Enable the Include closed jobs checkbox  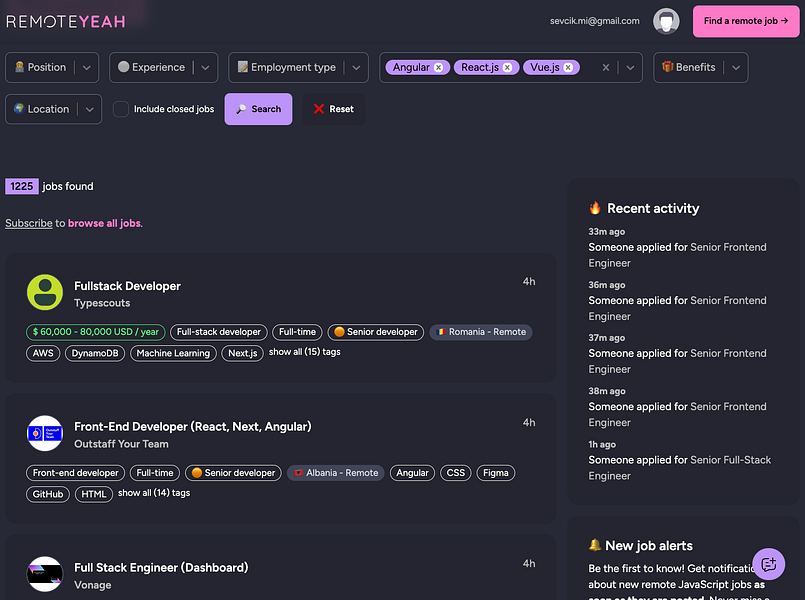[121, 109]
